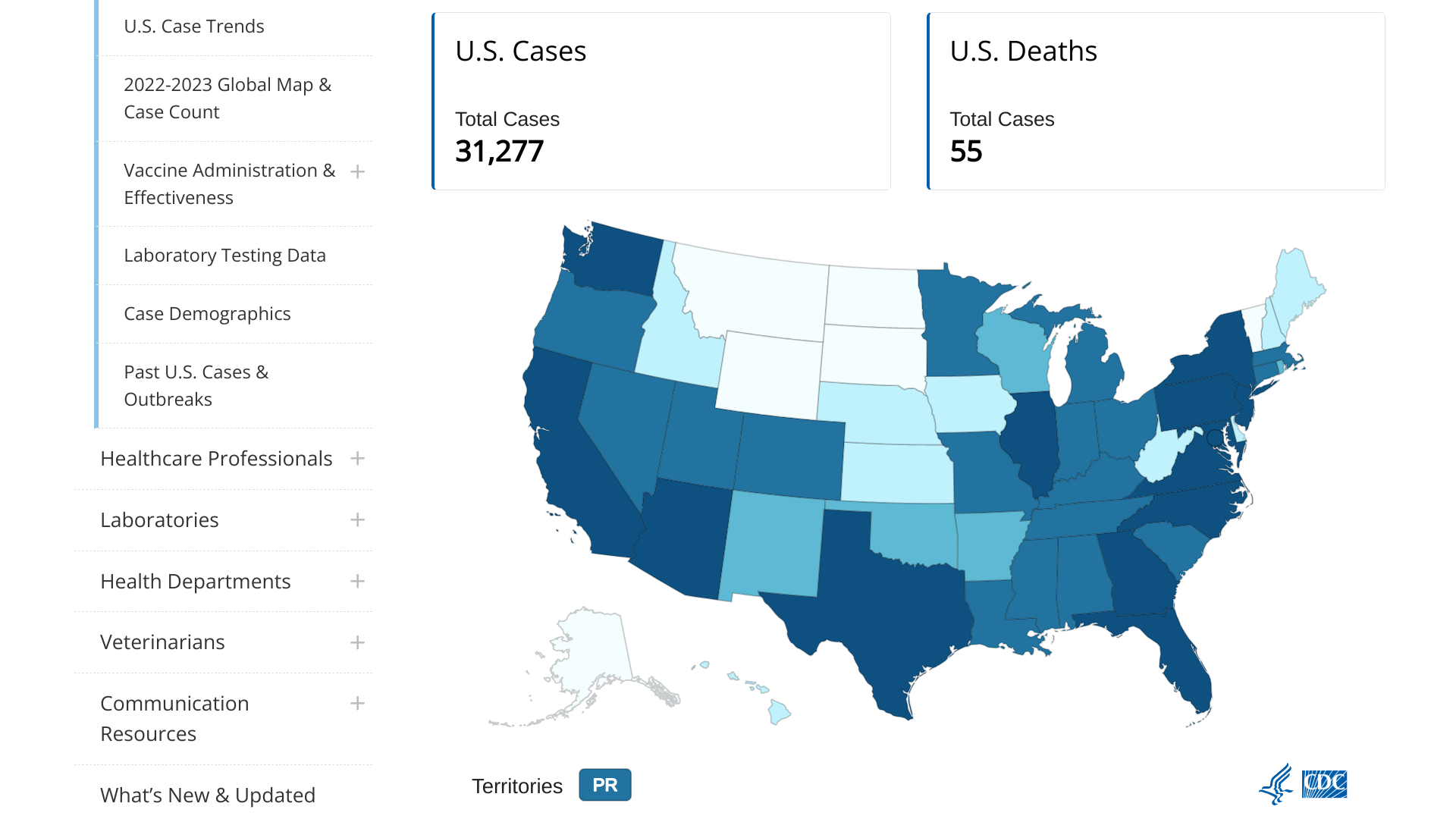Go to Laboratory Testing Data
The image size is (1456, 819).
click(x=224, y=256)
